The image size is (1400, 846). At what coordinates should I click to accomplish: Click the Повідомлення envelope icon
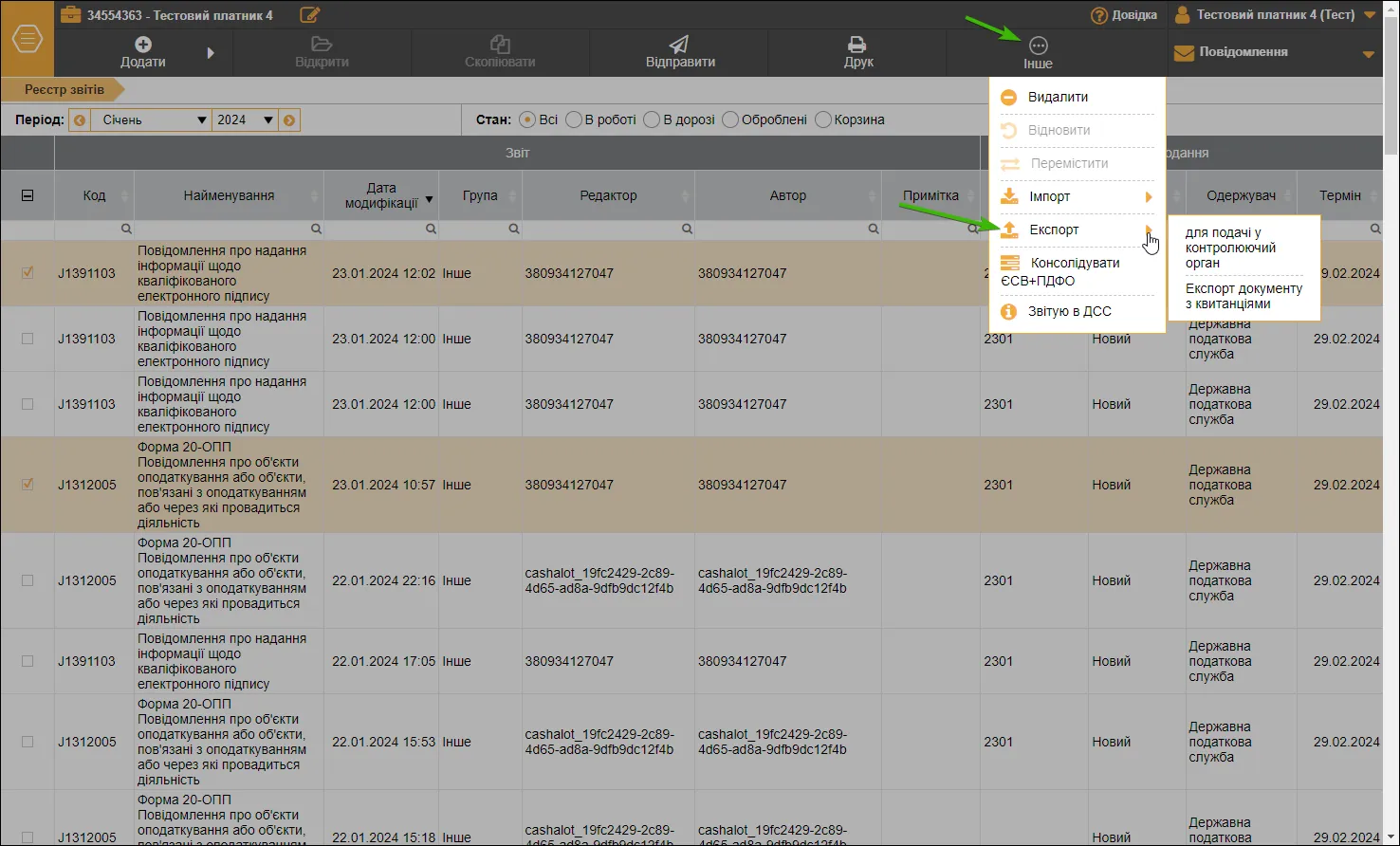[x=1184, y=53]
